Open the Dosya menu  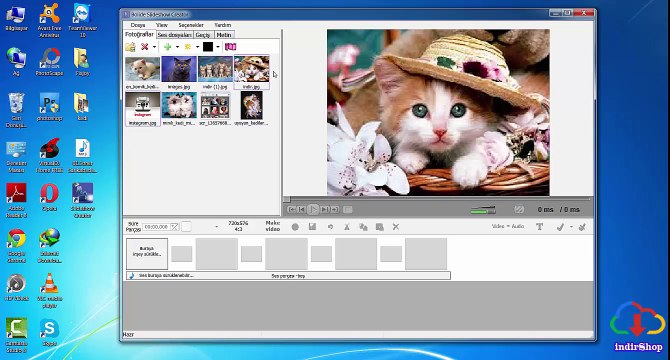coord(138,25)
